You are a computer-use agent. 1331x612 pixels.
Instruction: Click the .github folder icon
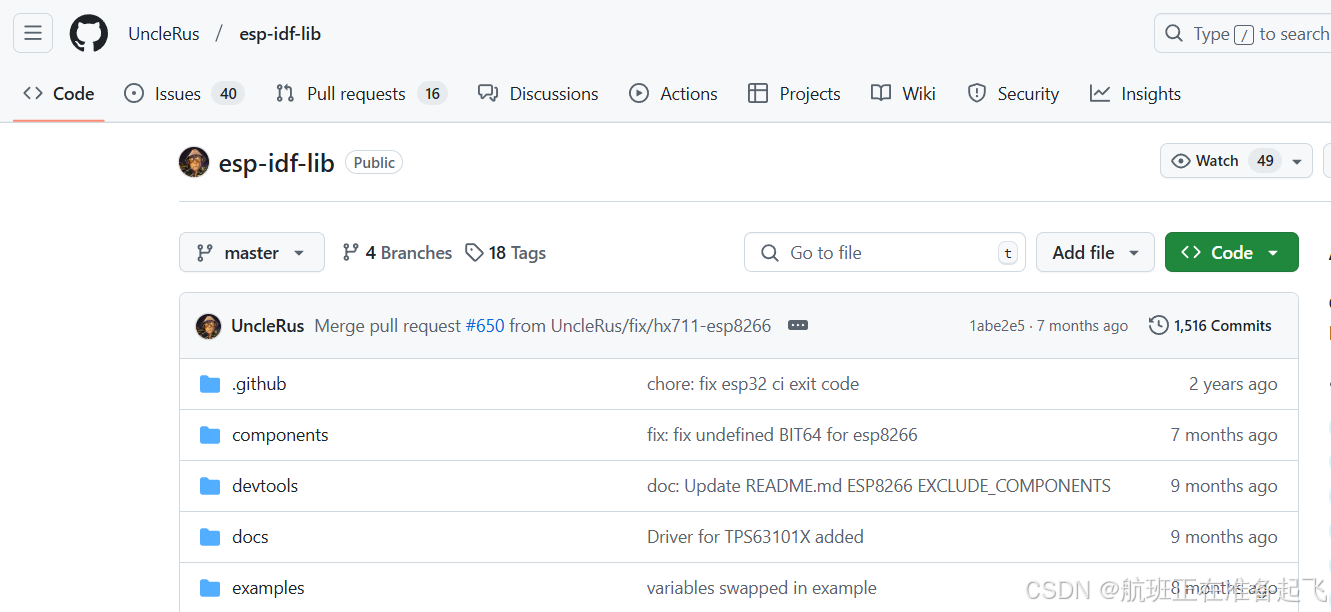(209, 384)
